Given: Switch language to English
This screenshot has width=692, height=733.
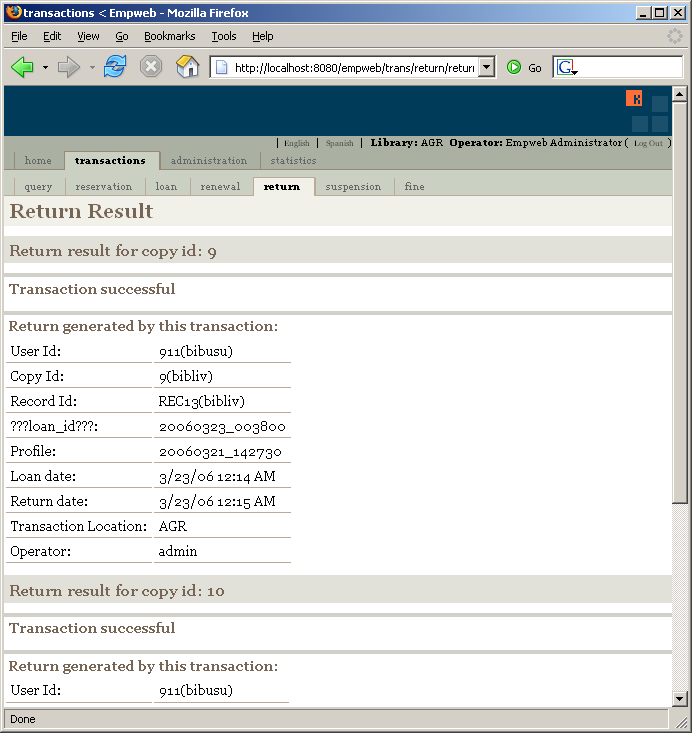Looking at the screenshot, I should click(x=296, y=143).
